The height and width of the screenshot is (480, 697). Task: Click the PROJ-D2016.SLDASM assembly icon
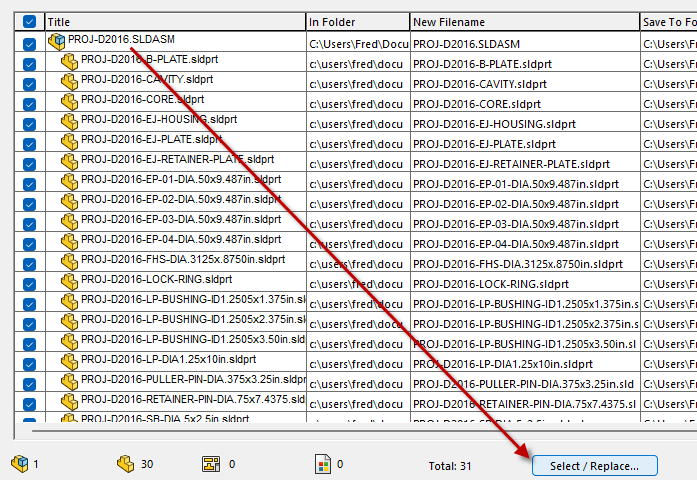[x=57, y=41]
